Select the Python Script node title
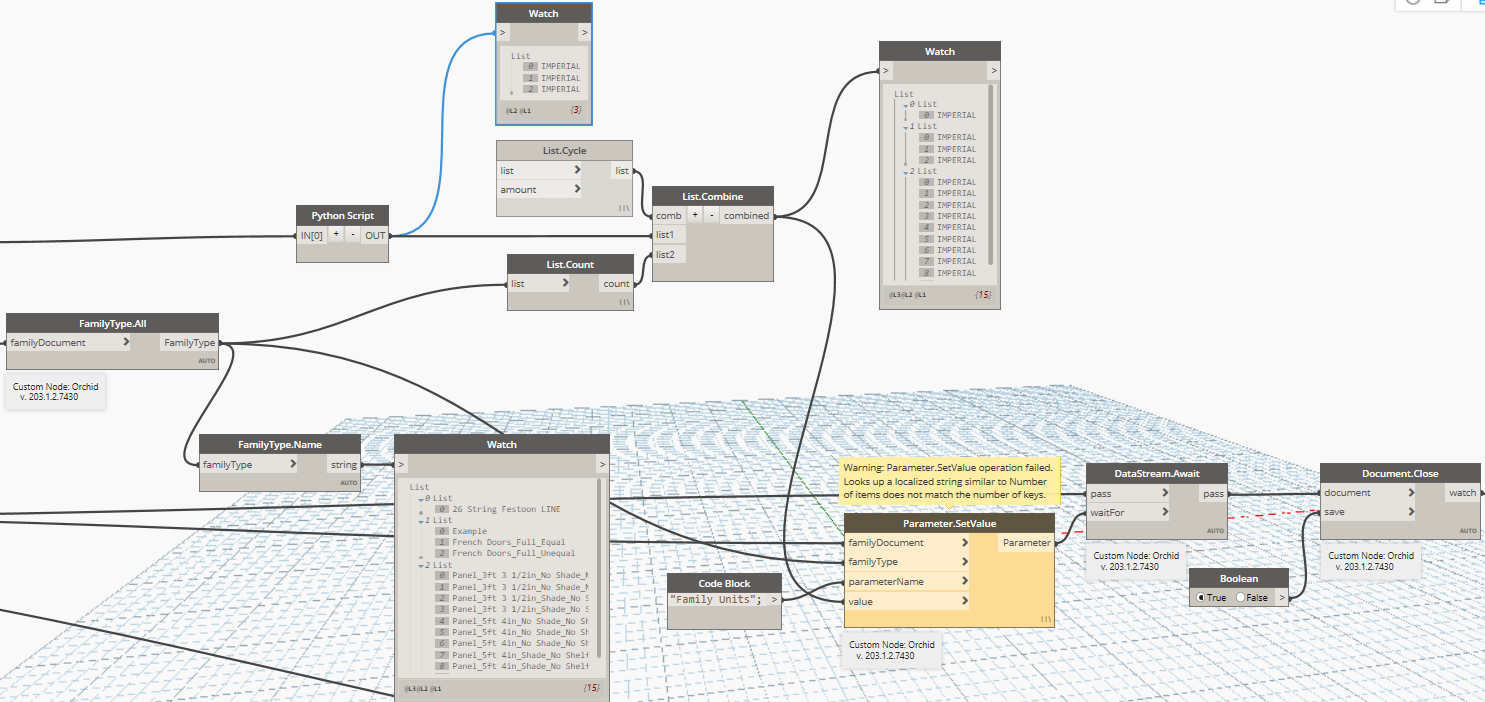1485x702 pixels. (342, 215)
